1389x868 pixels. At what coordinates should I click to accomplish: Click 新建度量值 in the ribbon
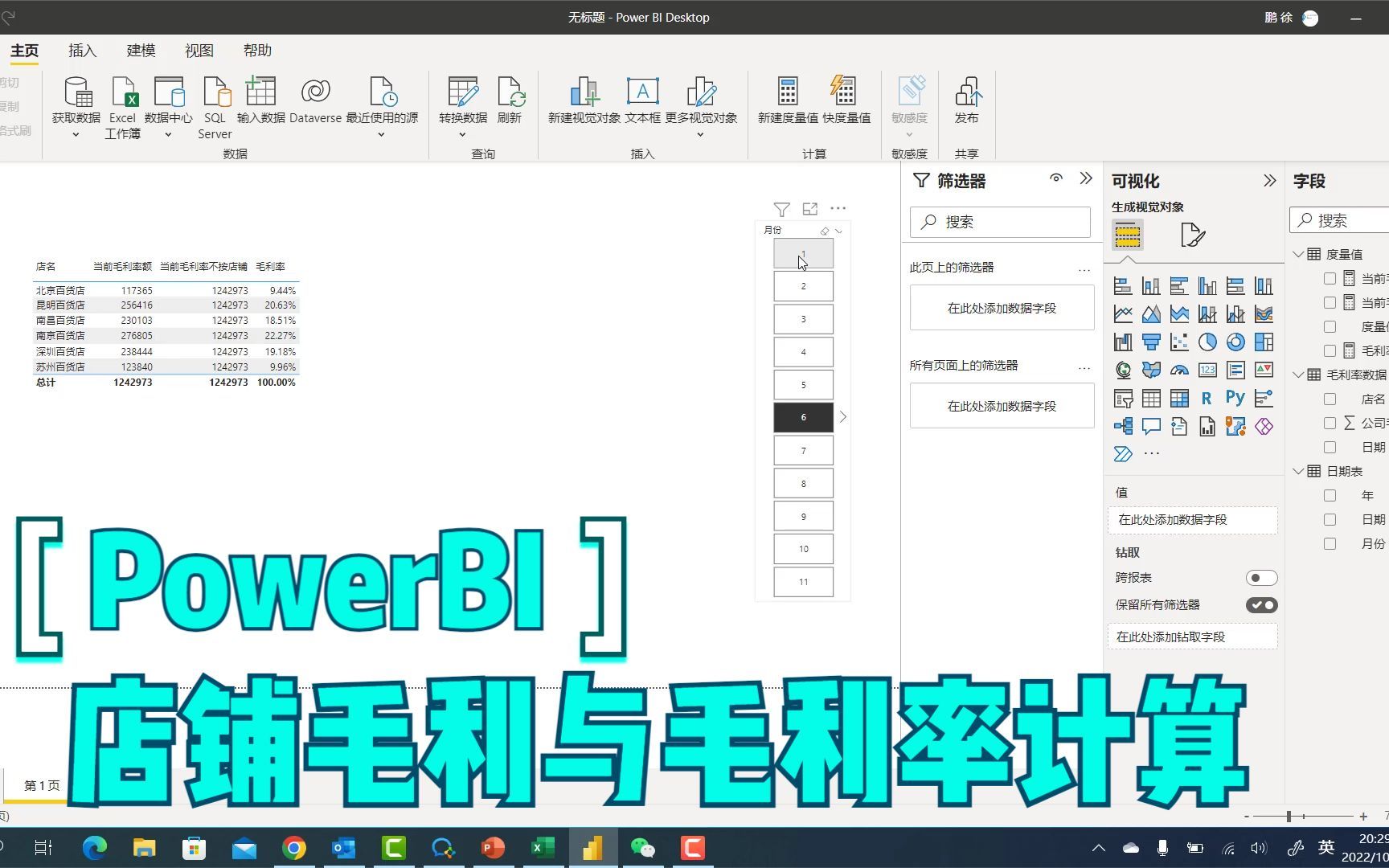(x=788, y=100)
